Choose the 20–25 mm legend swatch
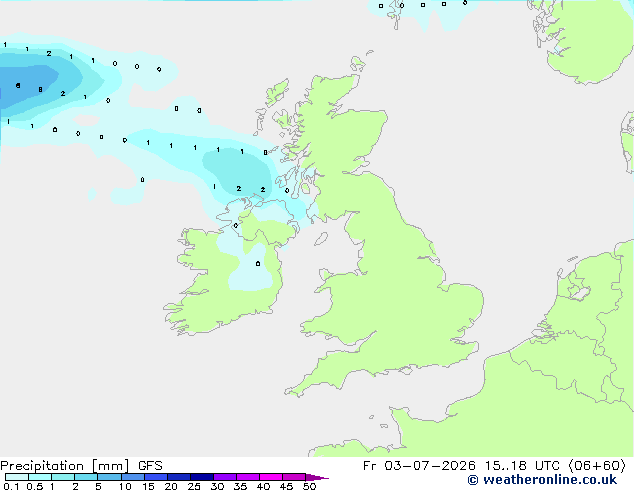 tap(179, 477)
